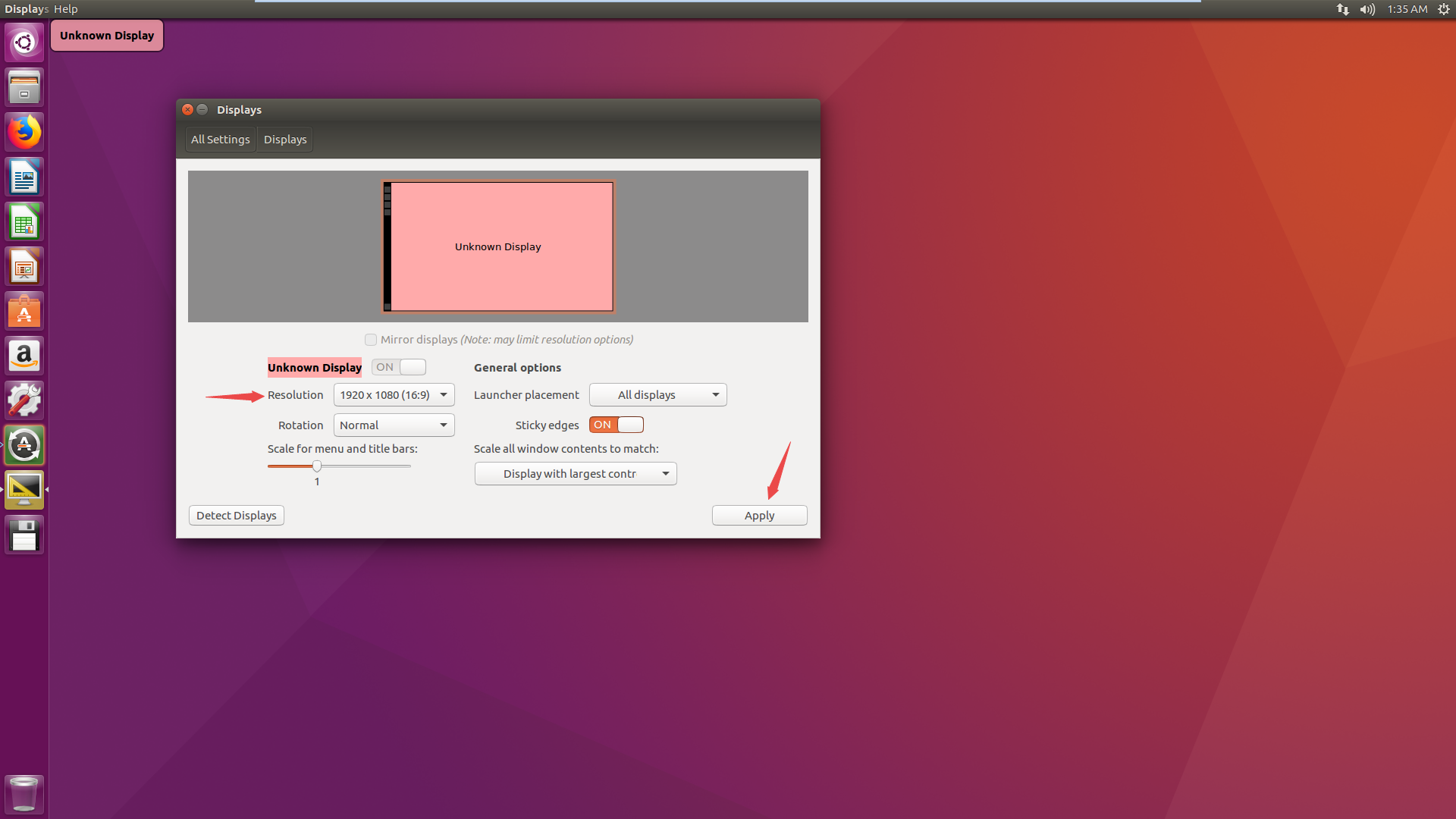The image size is (1456, 819).
Task: Click the Detect Displays button
Action: 237,516
